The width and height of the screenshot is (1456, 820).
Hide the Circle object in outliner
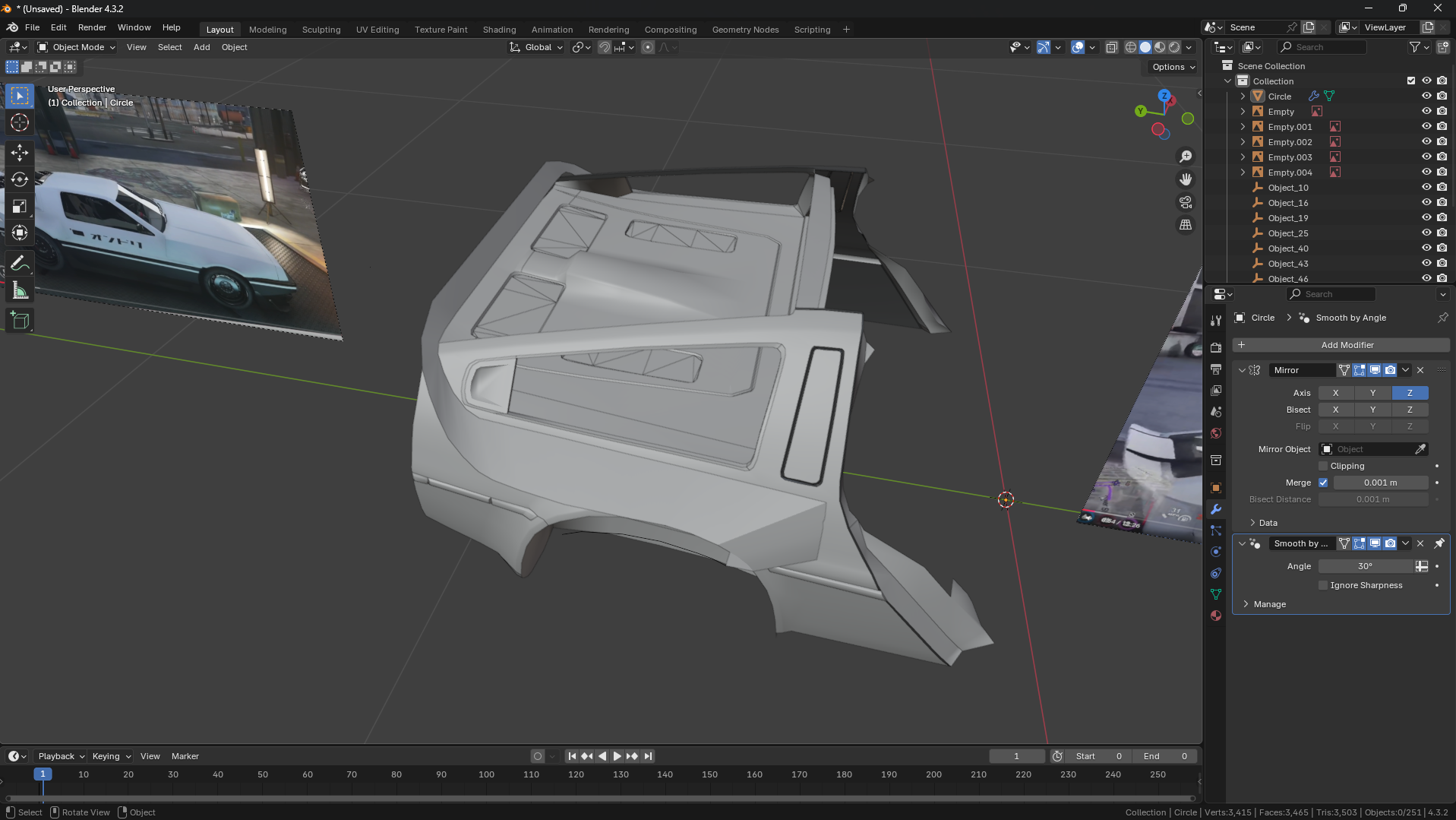[x=1426, y=97]
